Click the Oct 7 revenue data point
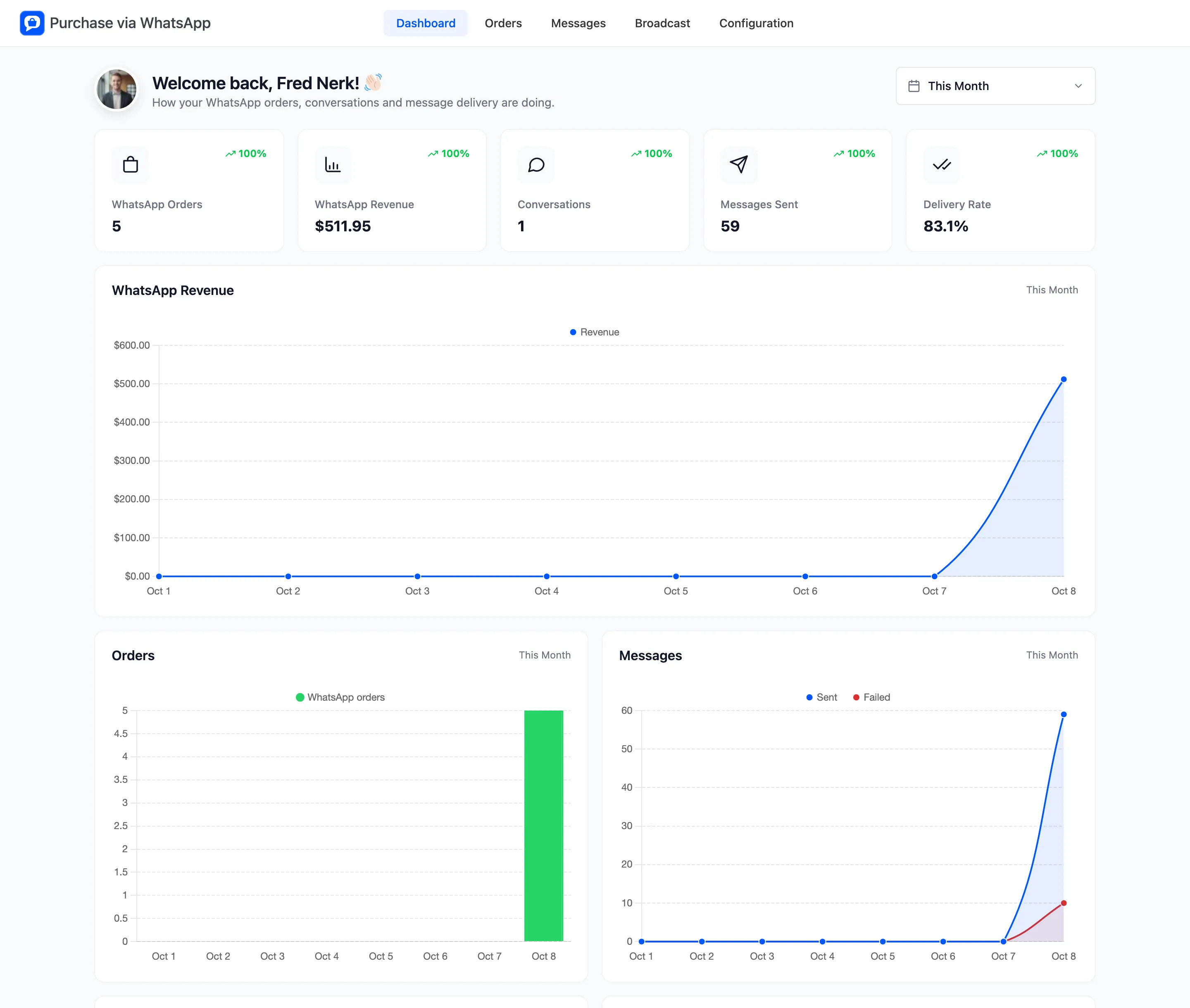 [934, 576]
